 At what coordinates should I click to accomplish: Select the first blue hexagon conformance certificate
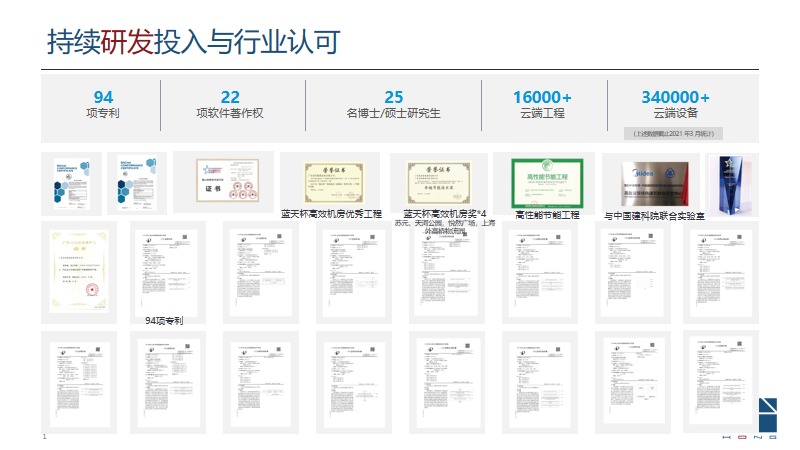[77, 183]
